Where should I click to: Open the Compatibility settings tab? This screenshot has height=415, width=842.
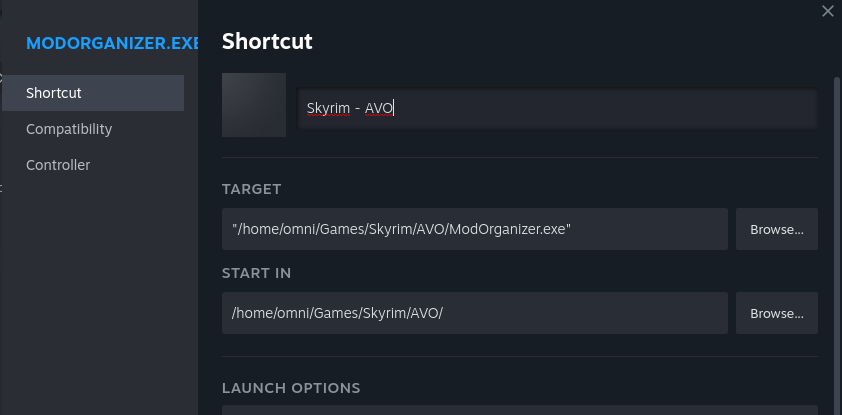pyautogui.click(x=69, y=129)
